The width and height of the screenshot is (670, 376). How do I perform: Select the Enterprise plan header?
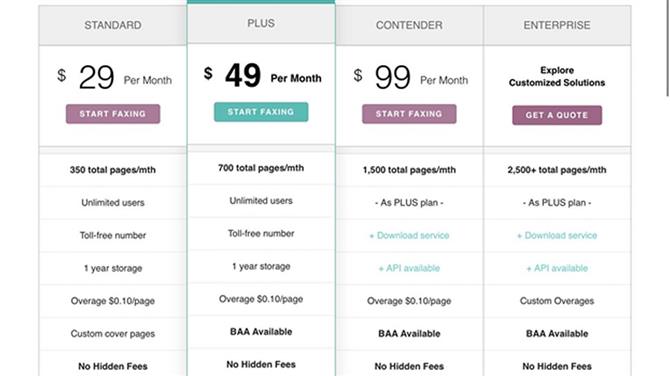(557, 25)
